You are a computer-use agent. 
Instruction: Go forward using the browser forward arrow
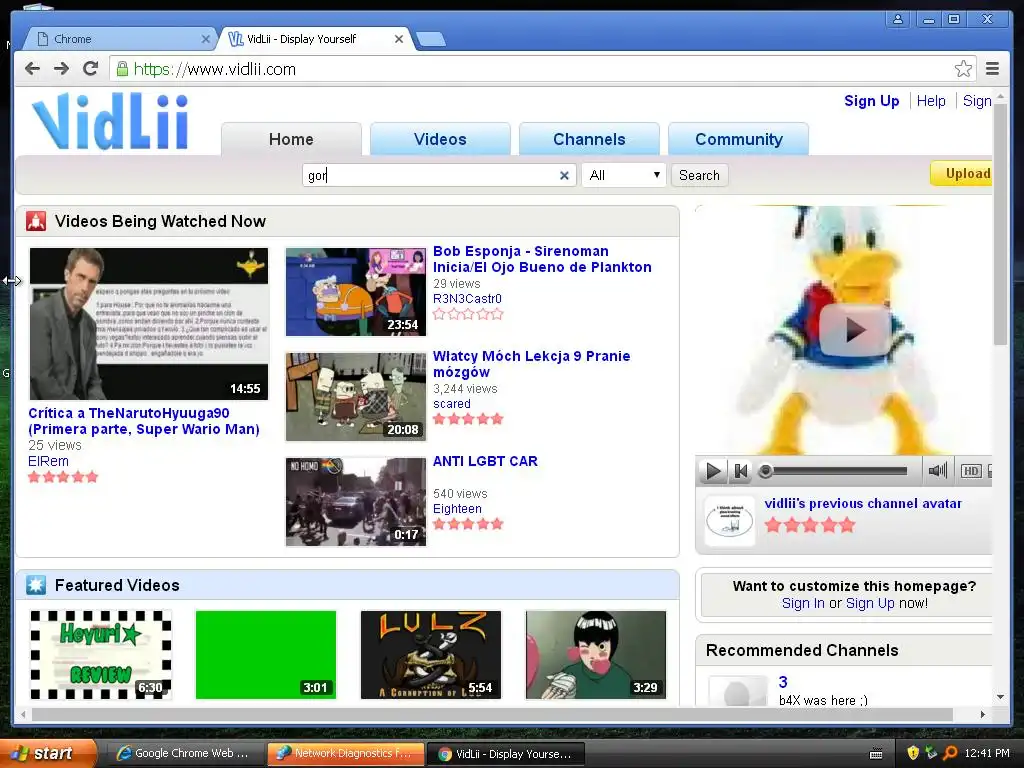point(61,69)
